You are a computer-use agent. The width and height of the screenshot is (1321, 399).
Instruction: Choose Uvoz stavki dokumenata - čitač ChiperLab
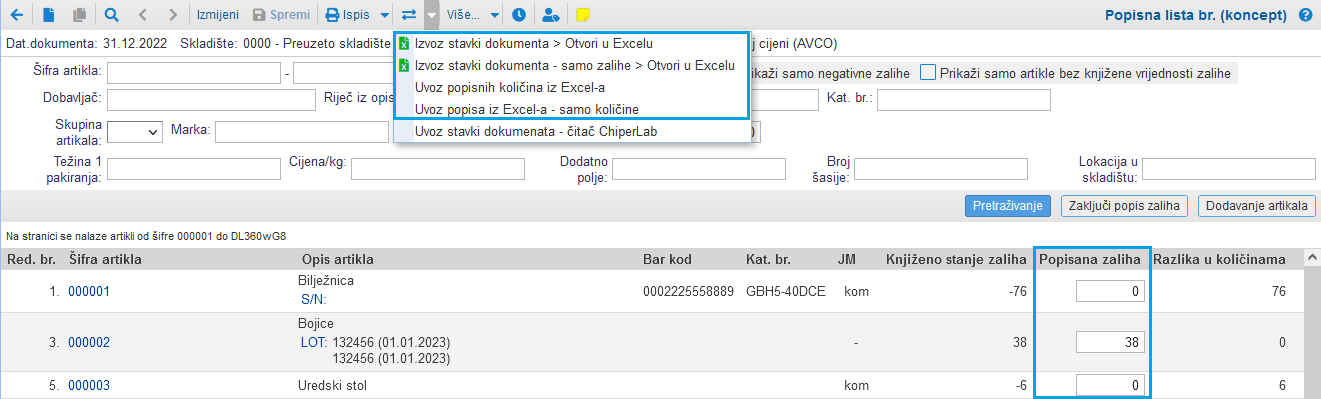pos(536,131)
